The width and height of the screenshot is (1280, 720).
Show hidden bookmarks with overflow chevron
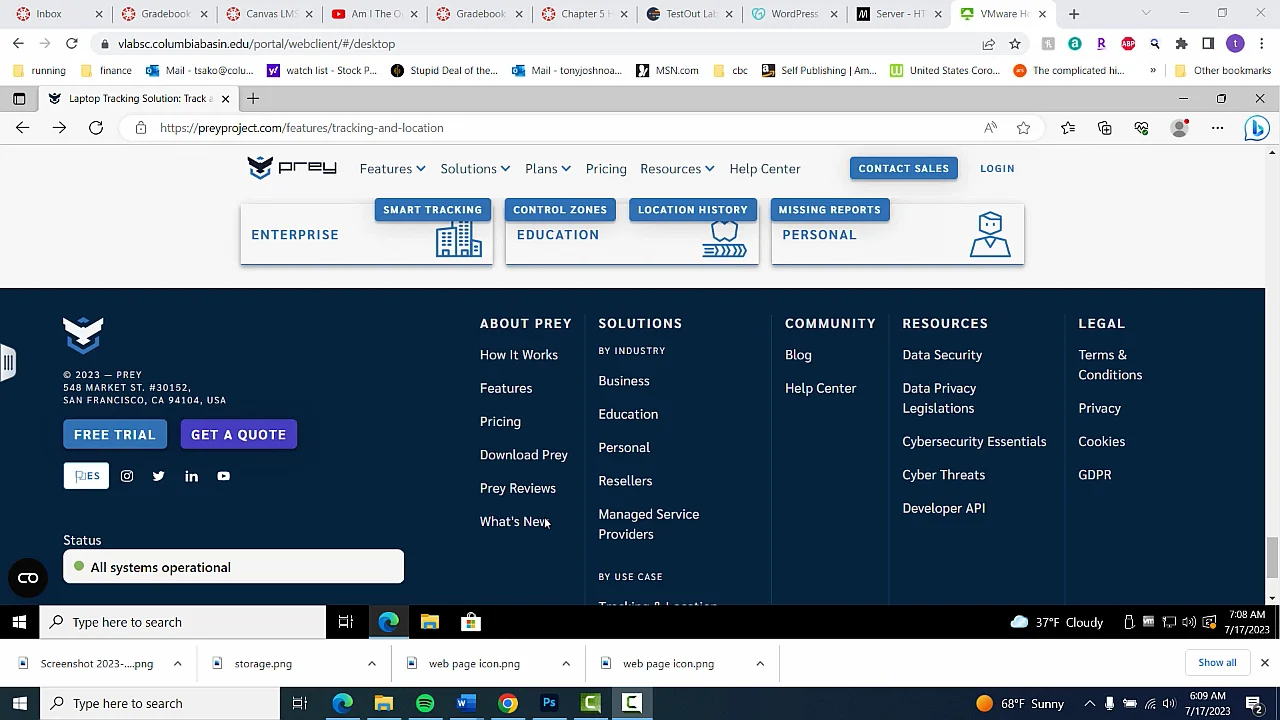[x=1153, y=70]
